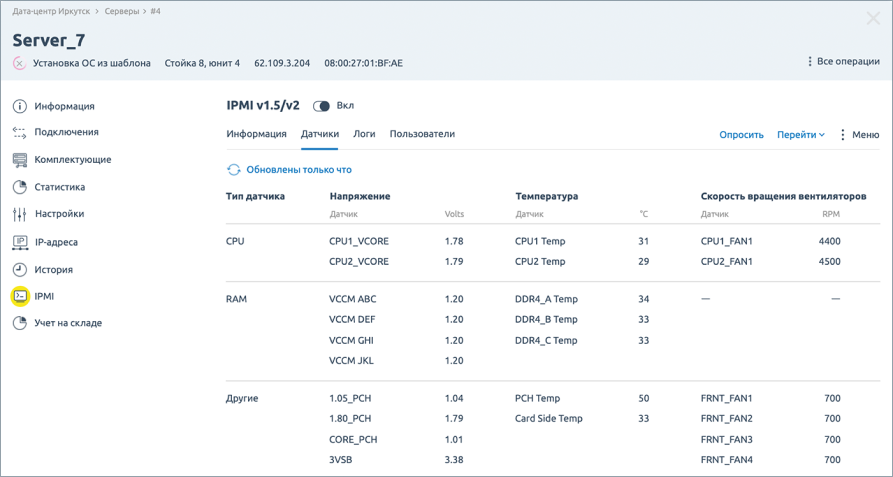
Task: Click the Информация sidebar icon
Action: pos(20,106)
